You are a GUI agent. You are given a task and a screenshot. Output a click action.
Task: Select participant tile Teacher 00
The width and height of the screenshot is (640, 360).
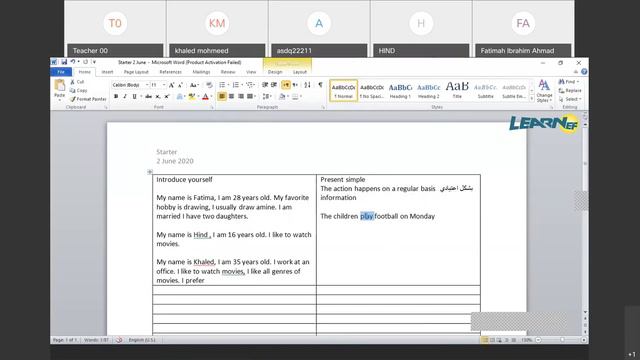pyautogui.click(x=115, y=29)
